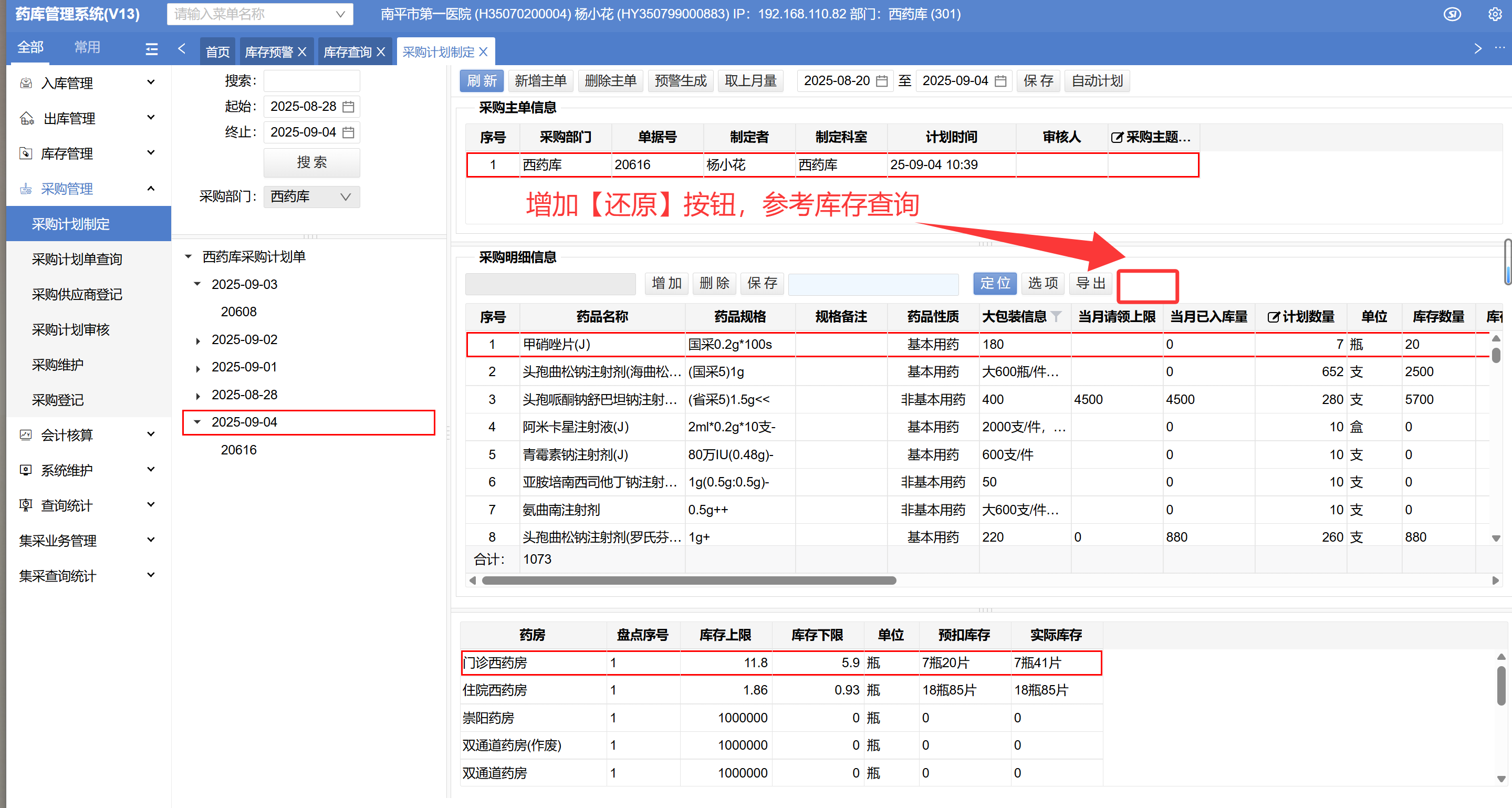Close the 库存预警 tab
This screenshot has height=808, width=1512.
(303, 52)
